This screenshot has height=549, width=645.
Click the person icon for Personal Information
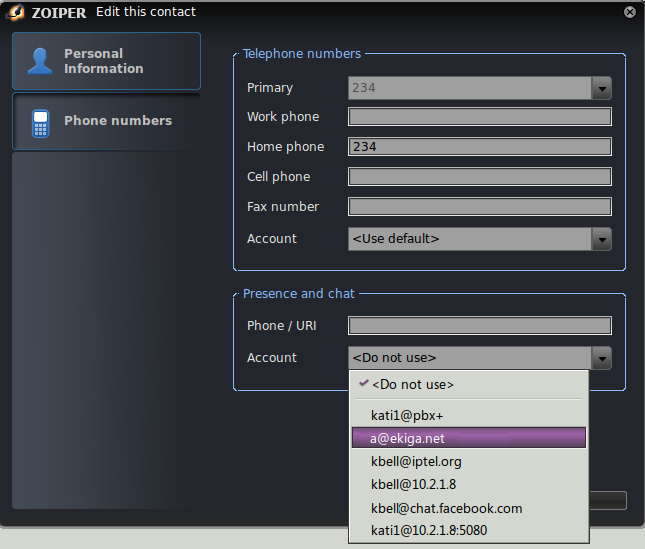pos(40,61)
